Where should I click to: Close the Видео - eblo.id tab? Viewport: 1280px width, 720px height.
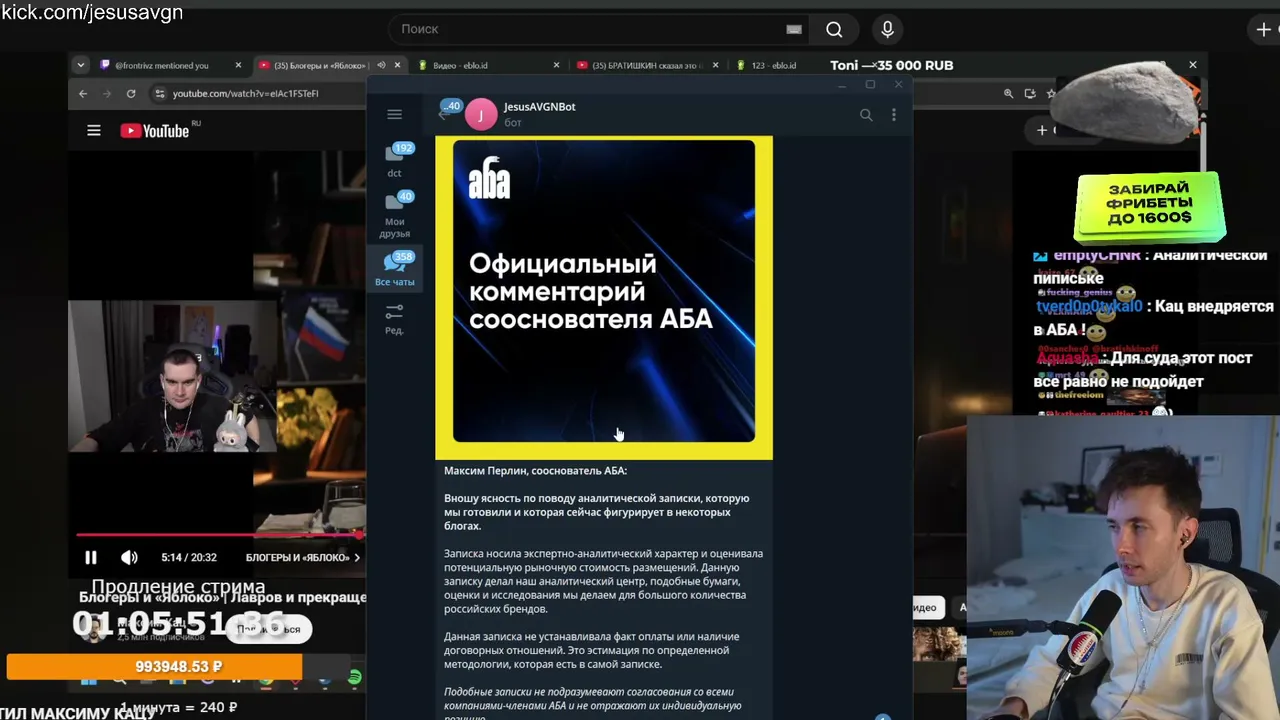click(x=556, y=66)
